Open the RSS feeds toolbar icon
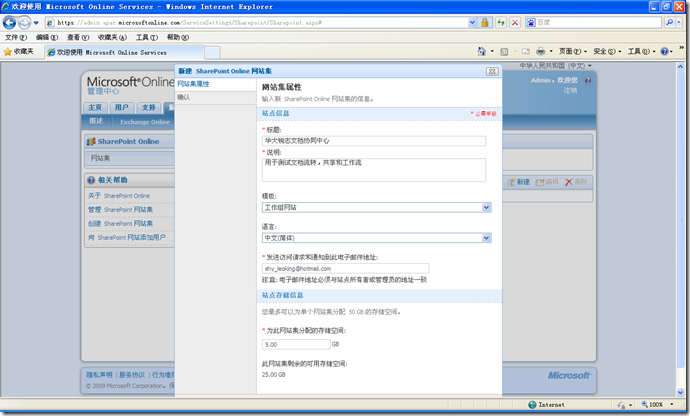This screenshot has height=416, width=690. [x=504, y=52]
